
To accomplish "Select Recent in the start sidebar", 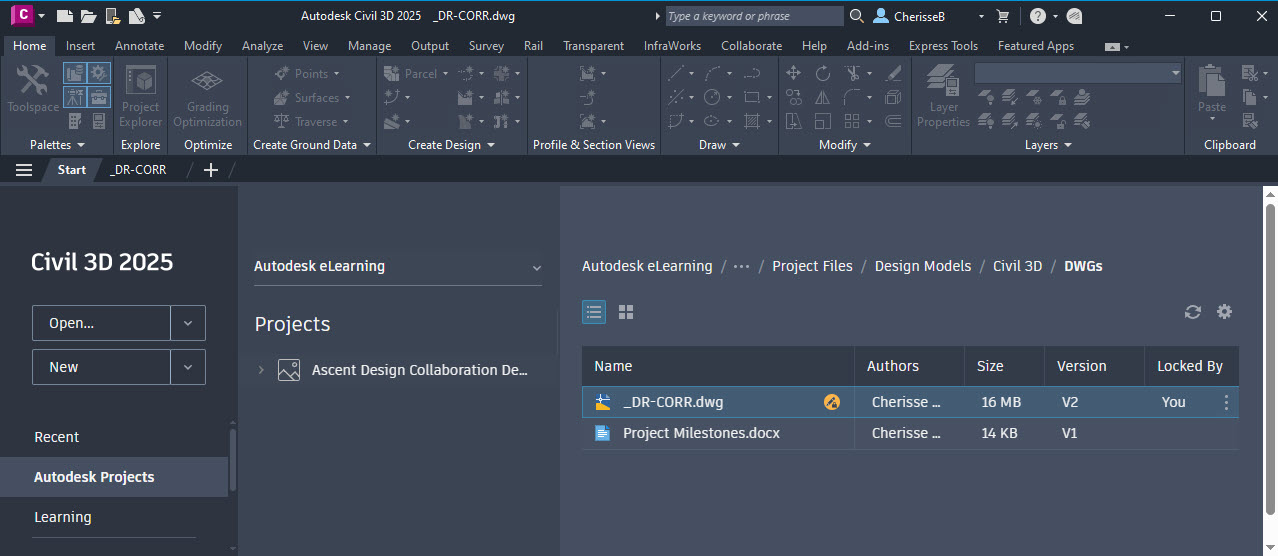I will click(x=57, y=437).
